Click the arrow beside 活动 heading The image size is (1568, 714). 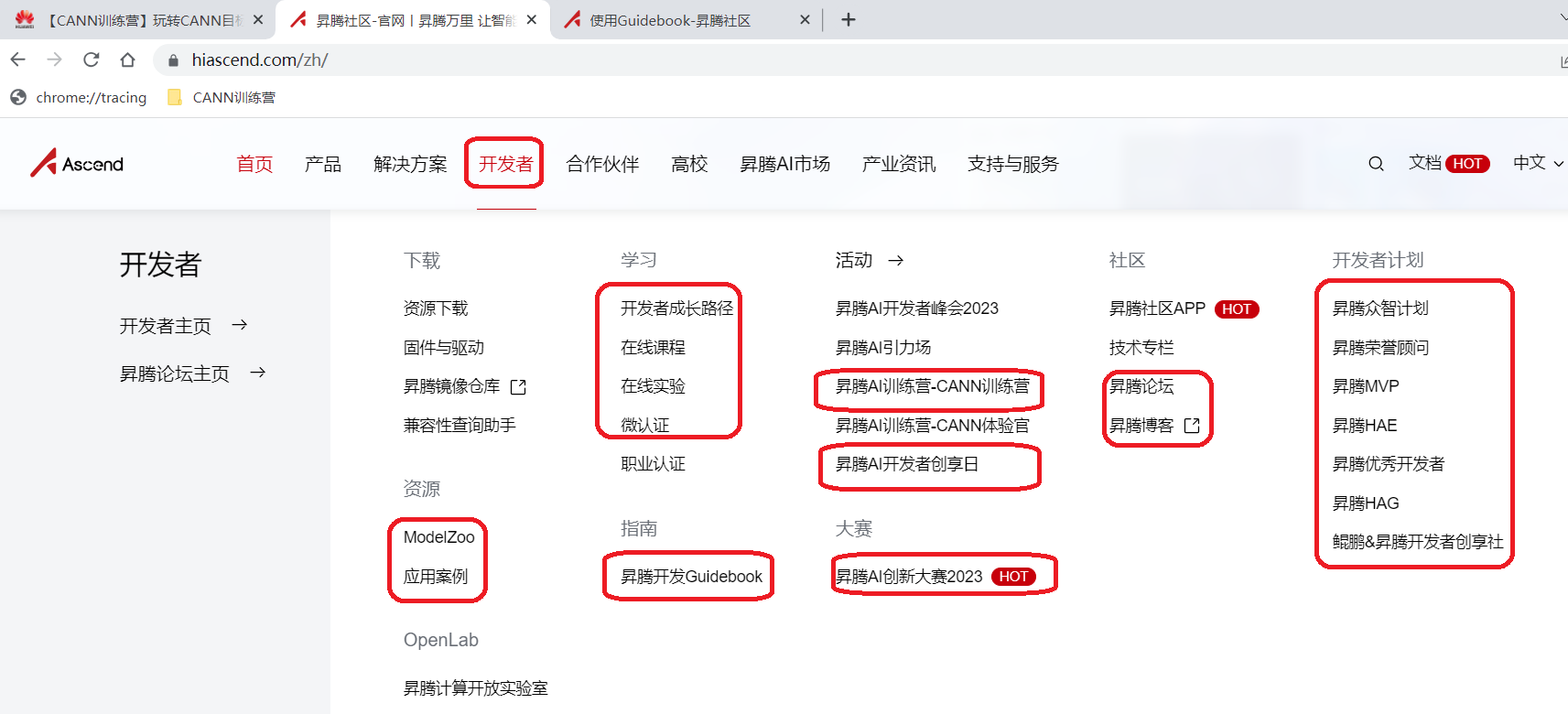tap(896, 260)
